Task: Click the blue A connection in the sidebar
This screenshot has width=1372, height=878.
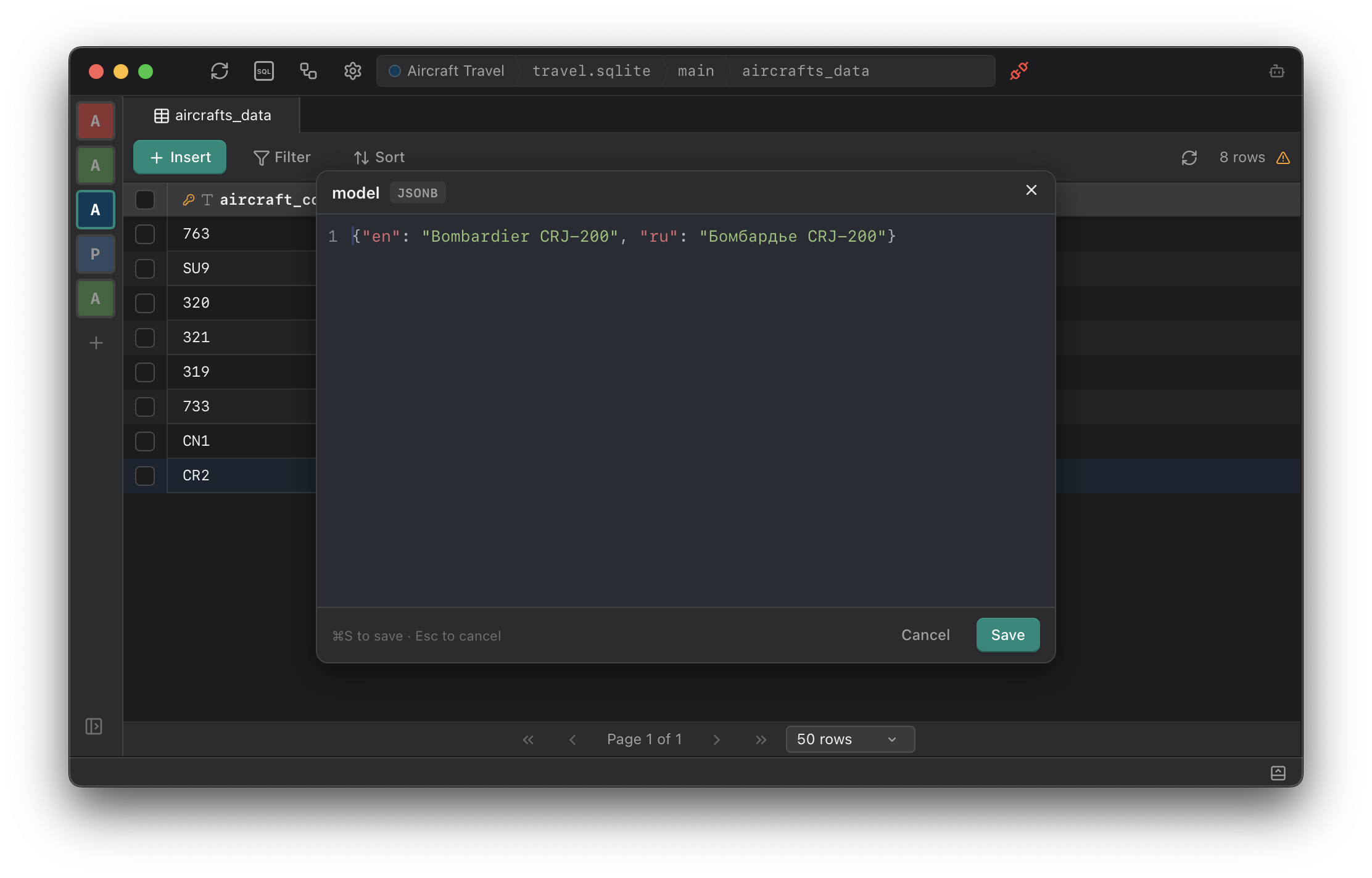Action: 96,210
